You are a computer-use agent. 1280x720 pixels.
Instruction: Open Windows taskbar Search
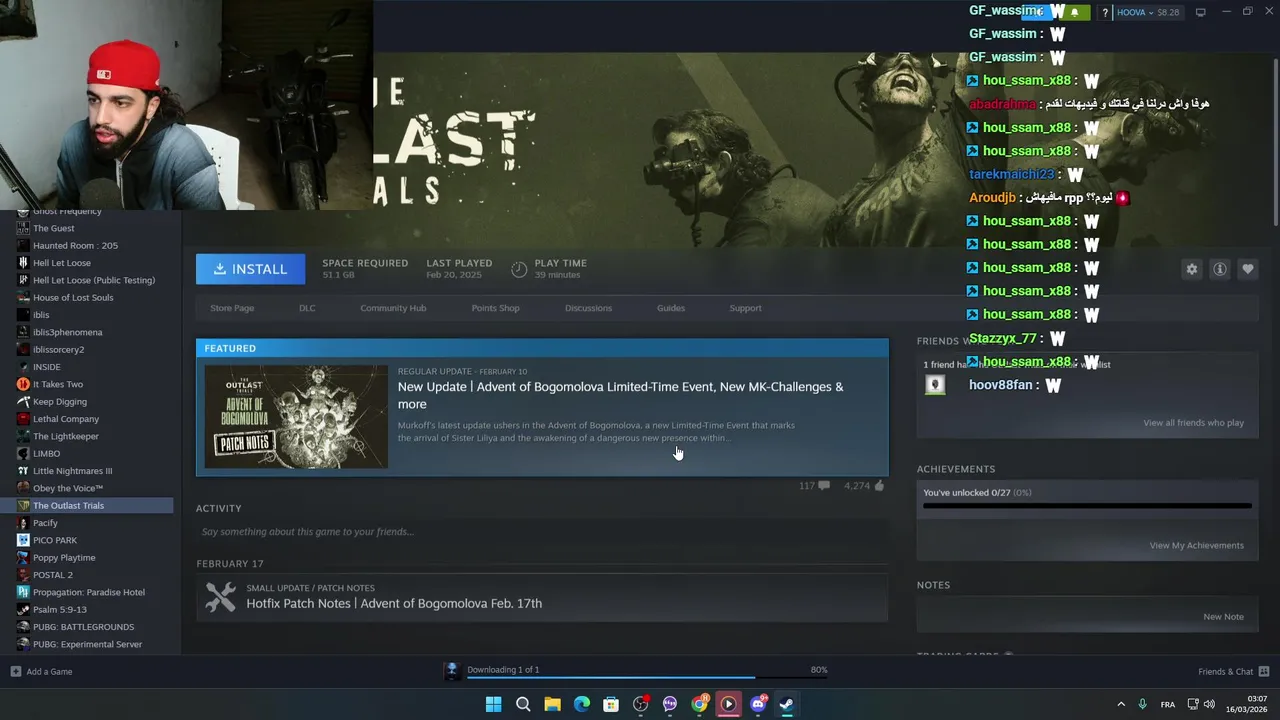522,704
